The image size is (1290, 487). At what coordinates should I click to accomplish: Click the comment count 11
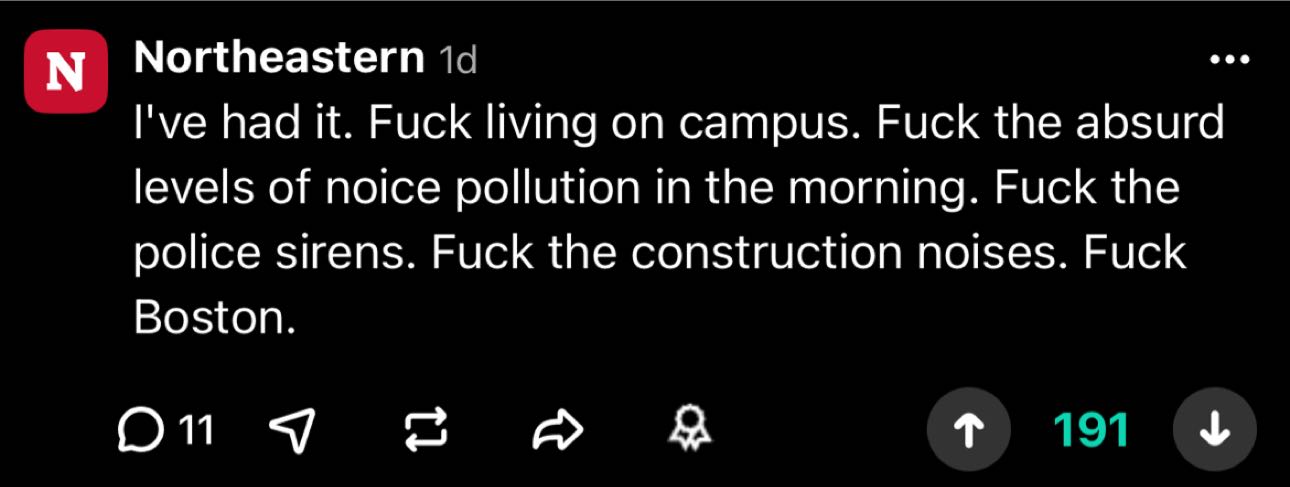196,430
